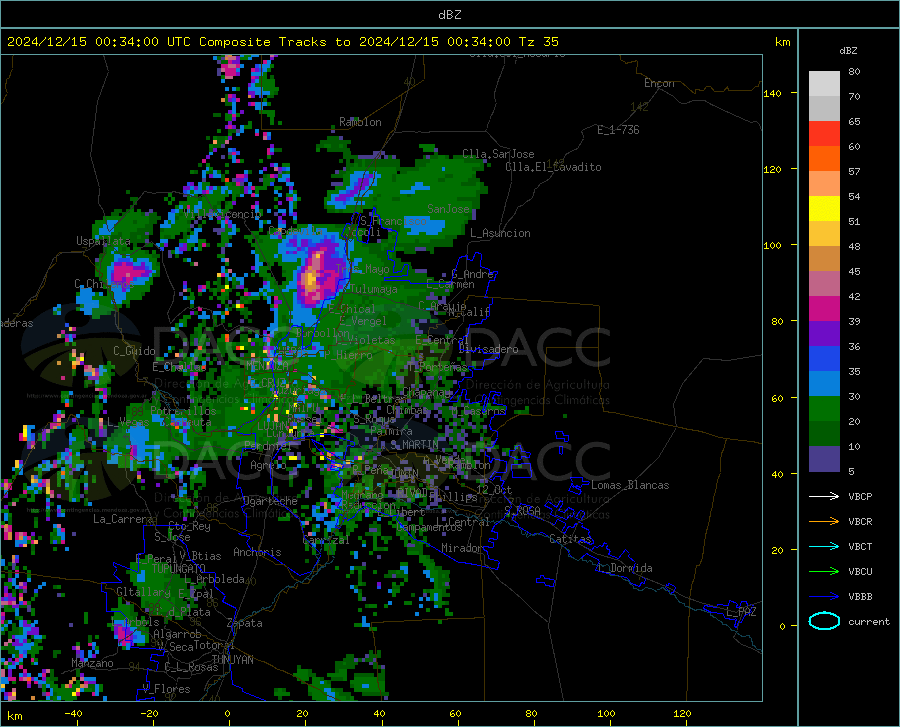
Task: Click the 'V_Flores' place label
Action: 166,689
